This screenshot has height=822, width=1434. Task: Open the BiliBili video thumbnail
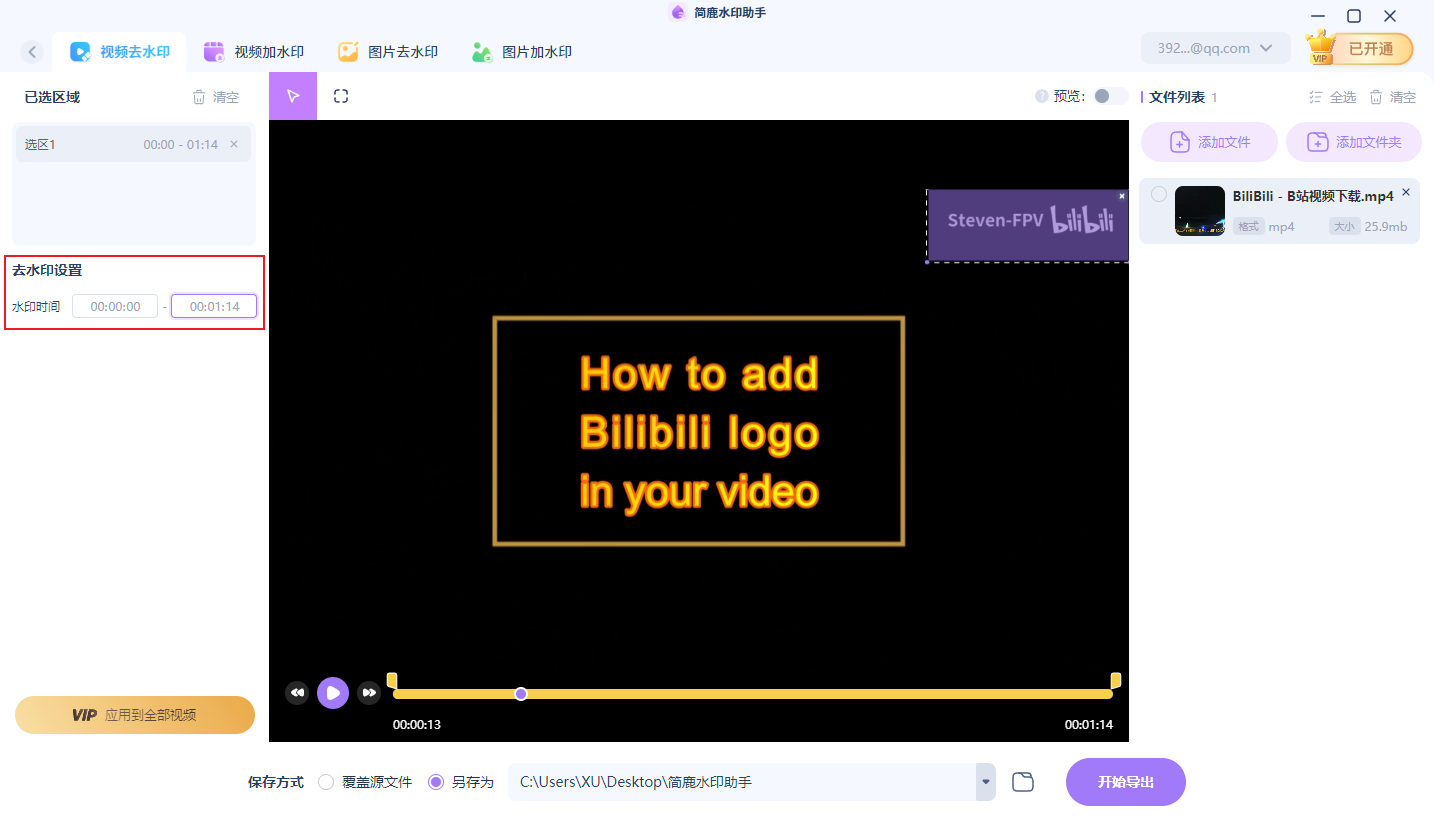pyautogui.click(x=1200, y=211)
